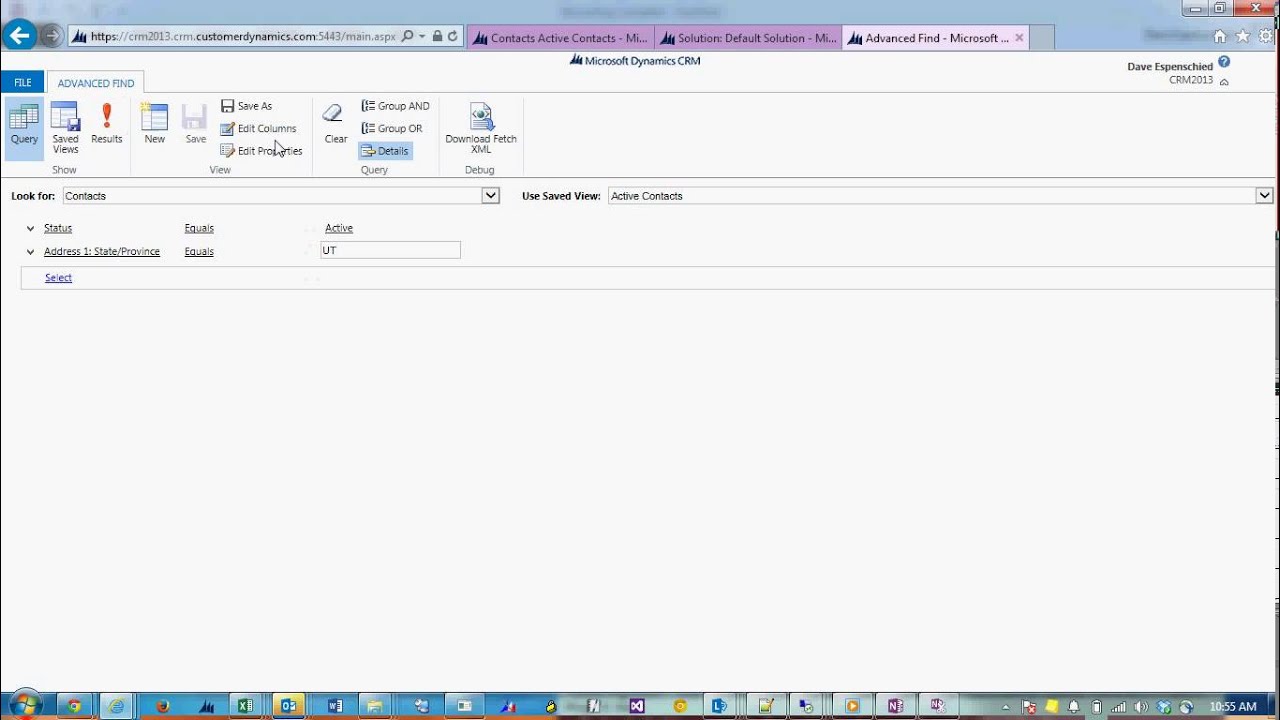Open OneNote from the taskbar
The image size is (1280, 720).
pyautogui.click(x=895, y=706)
